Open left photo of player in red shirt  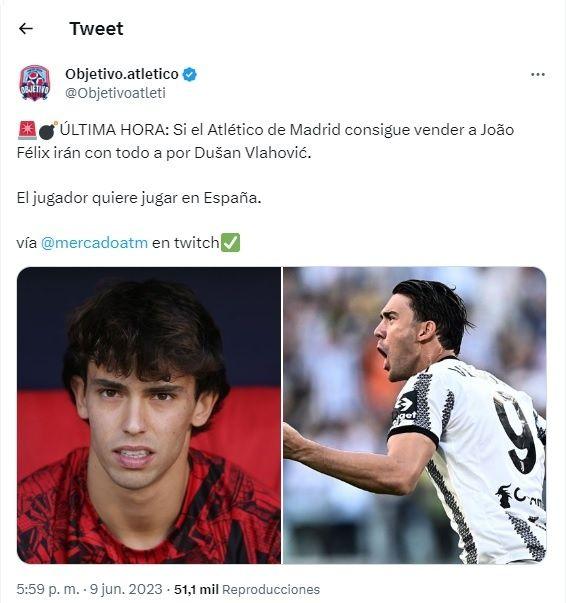pyautogui.click(x=149, y=415)
